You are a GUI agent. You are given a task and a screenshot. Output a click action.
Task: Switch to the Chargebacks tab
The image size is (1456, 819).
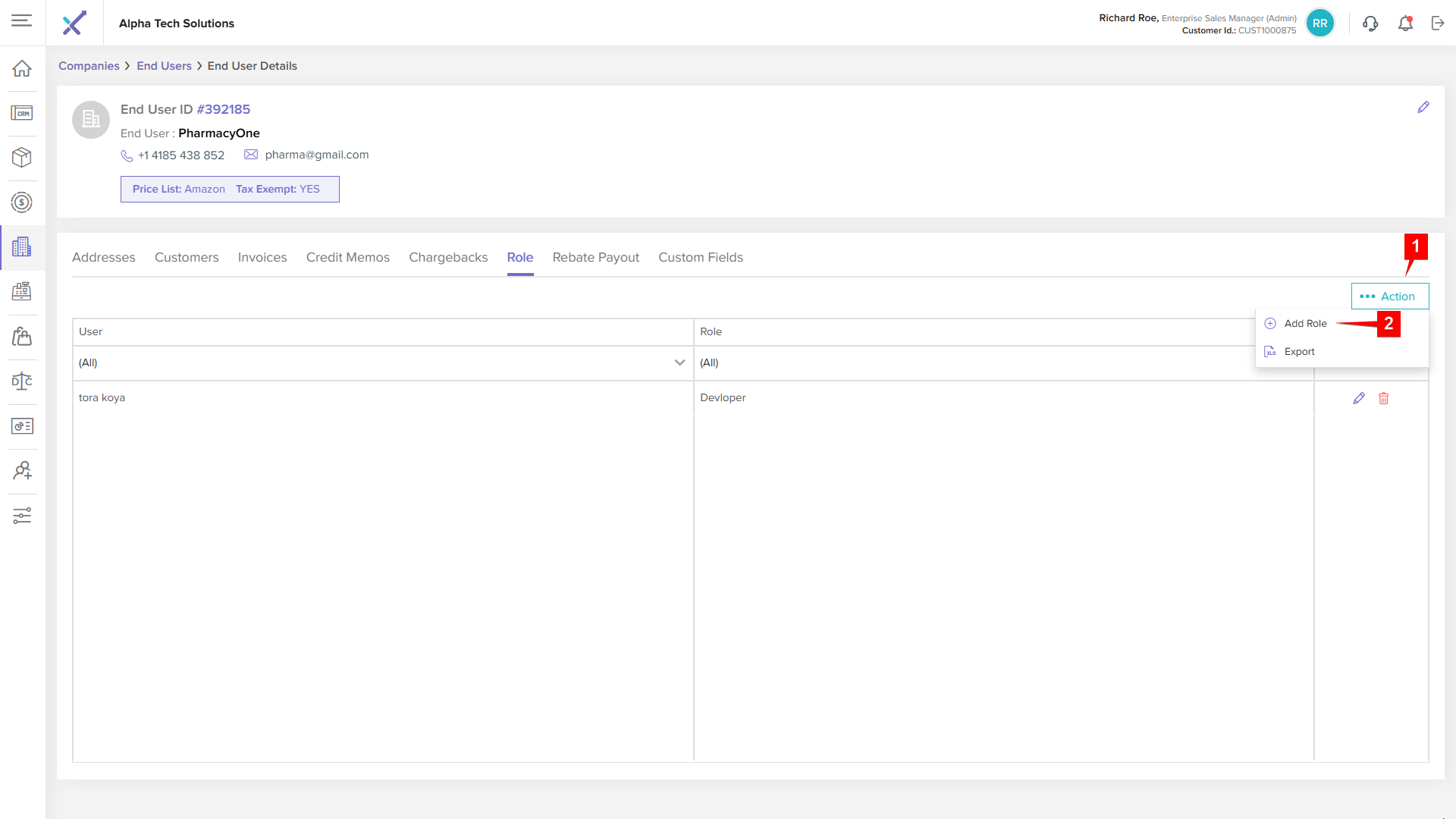[448, 258]
